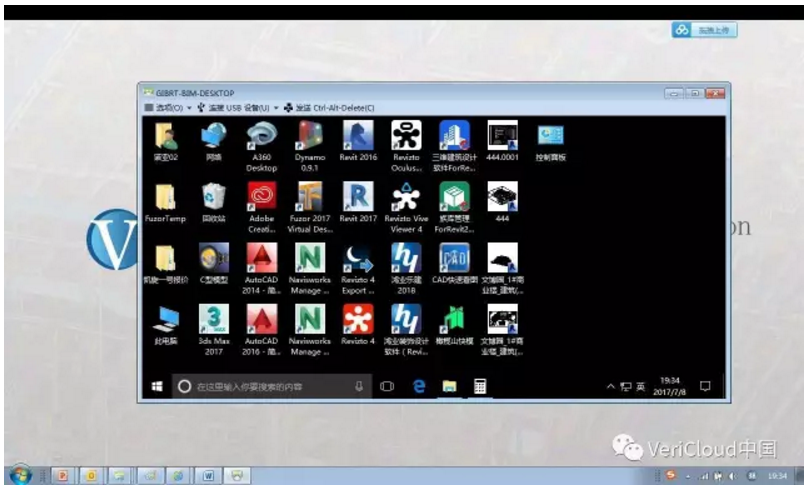Open the remote Windows 10 Start button
Viewport: 810px width, 490px height.
157,387
